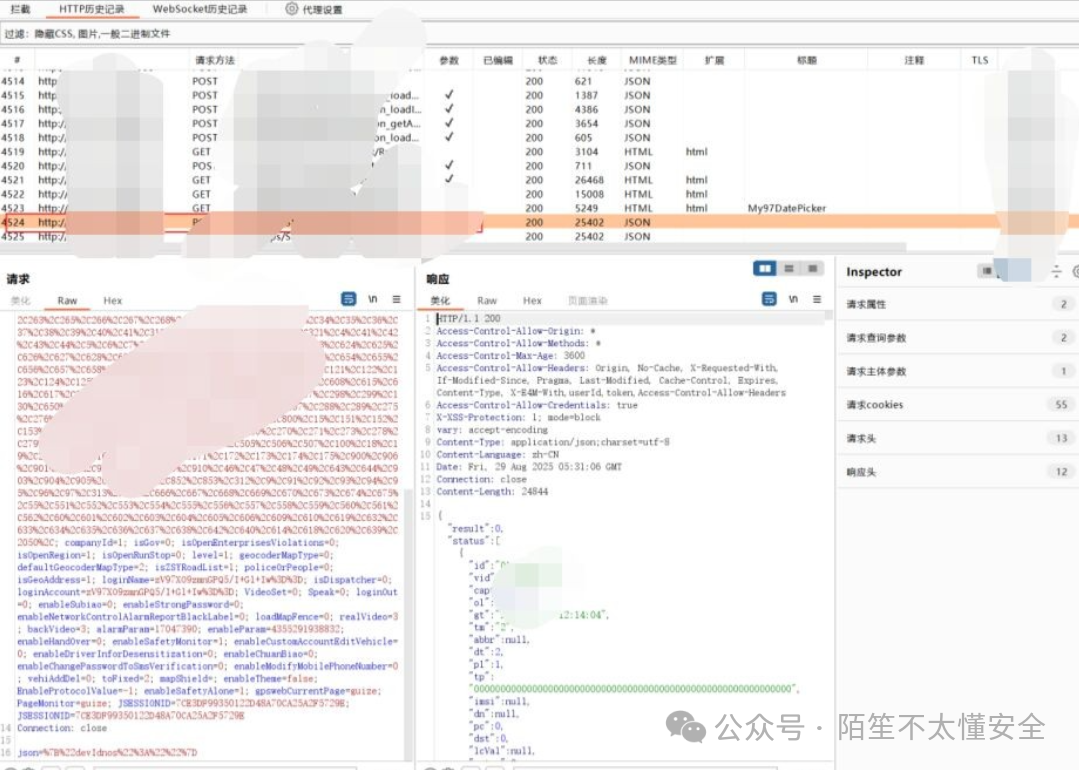Open the Hex view of the request
This screenshot has height=770, width=1079.
pos(112,300)
